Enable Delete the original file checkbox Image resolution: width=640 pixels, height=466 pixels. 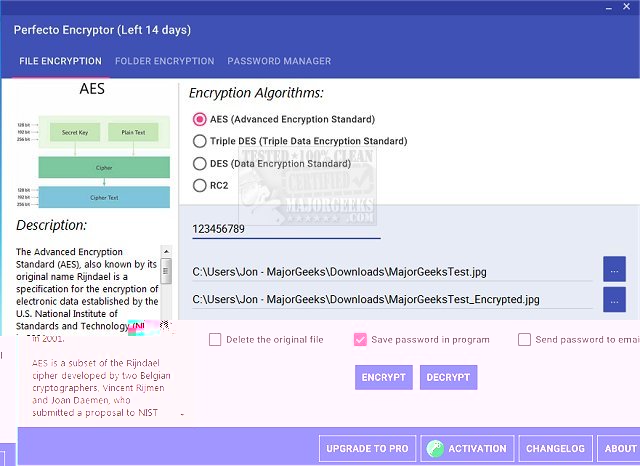point(215,340)
